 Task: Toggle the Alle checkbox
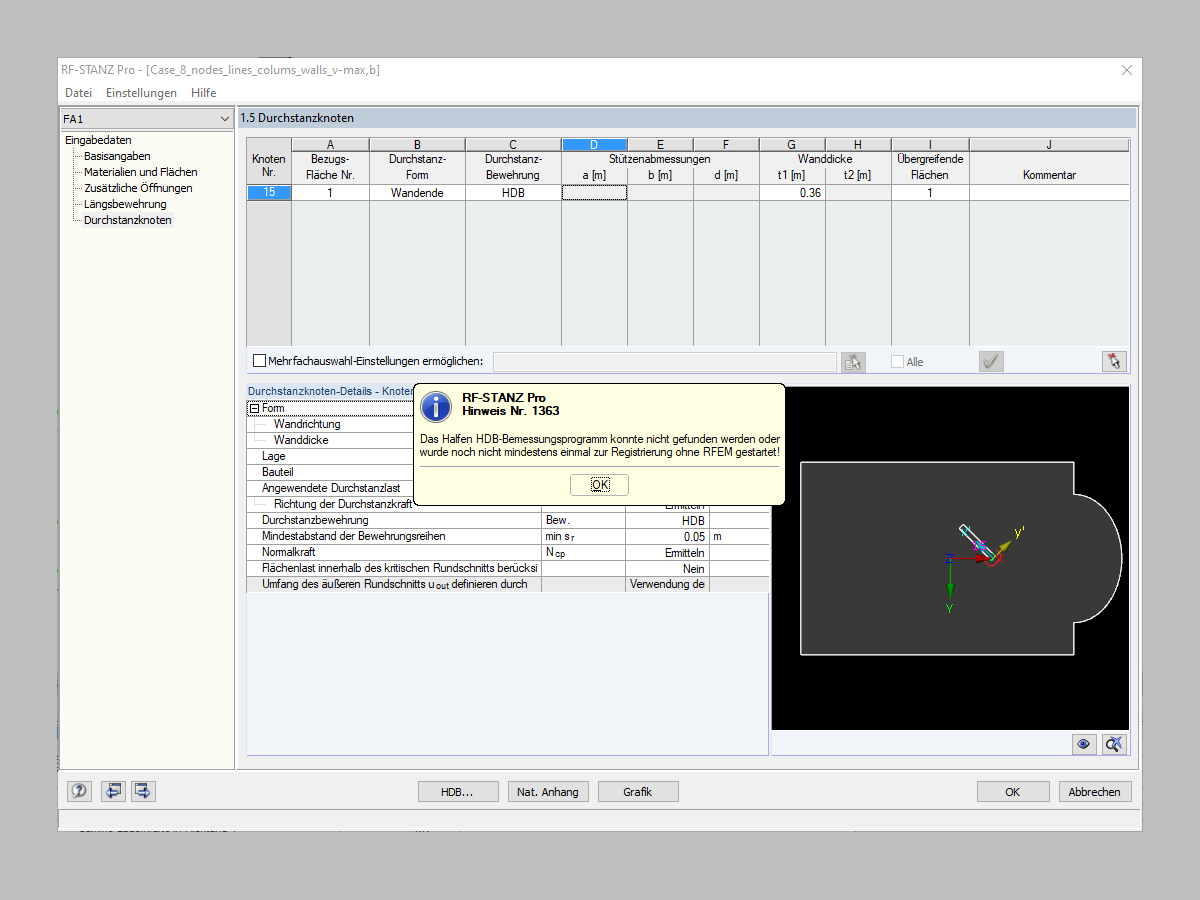coord(897,362)
